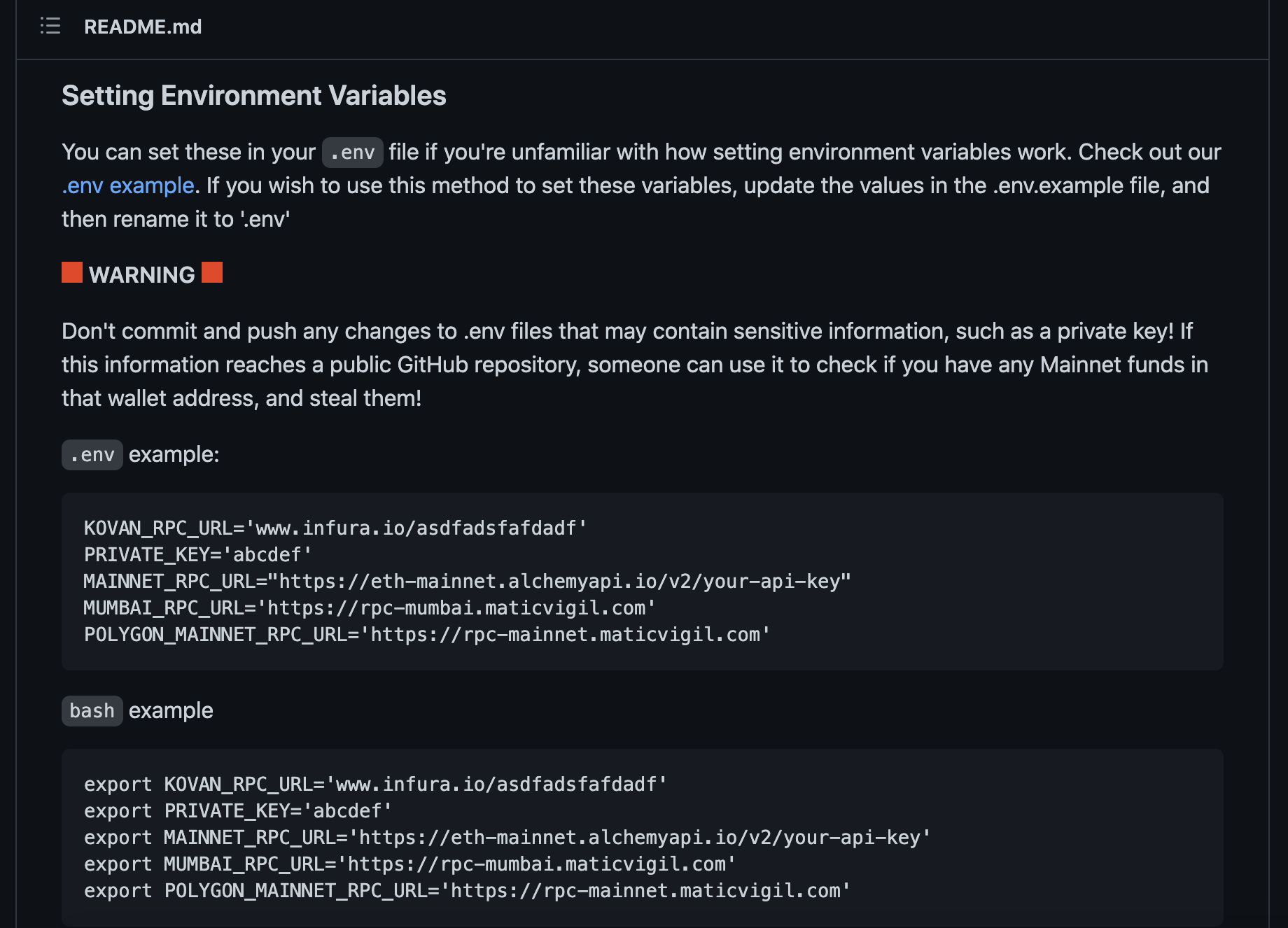Click the bold WARNING text
1288x928 pixels.
click(142, 275)
